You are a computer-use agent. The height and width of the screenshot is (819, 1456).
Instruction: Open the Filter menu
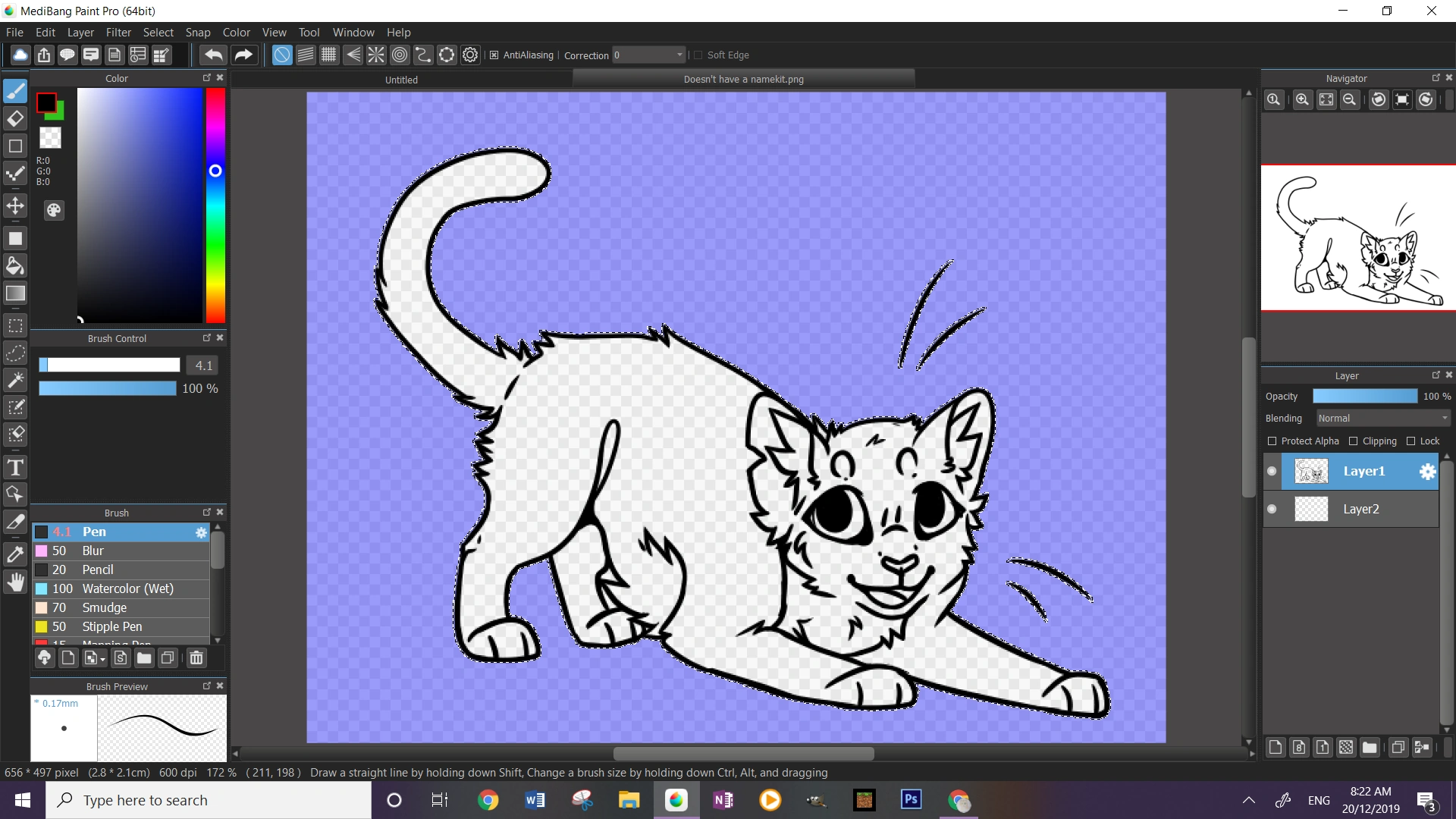pos(118,33)
